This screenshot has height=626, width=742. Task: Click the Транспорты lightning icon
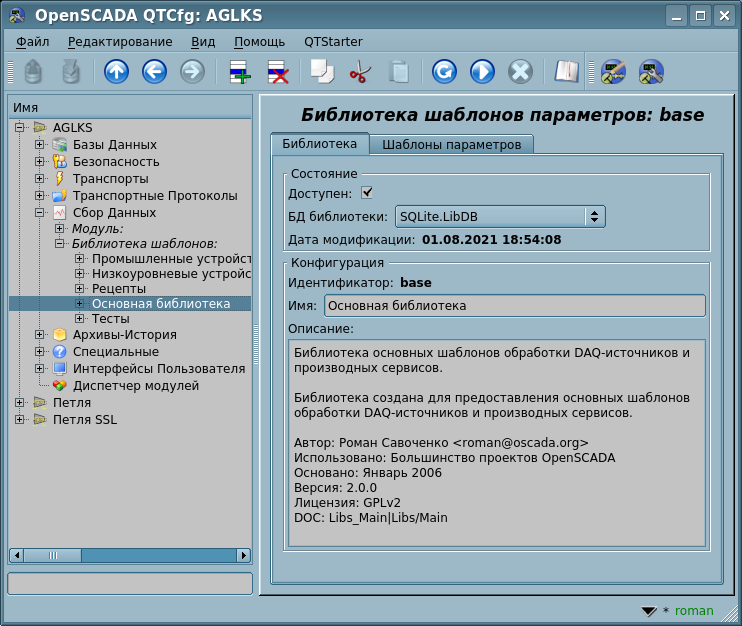click(x=60, y=179)
